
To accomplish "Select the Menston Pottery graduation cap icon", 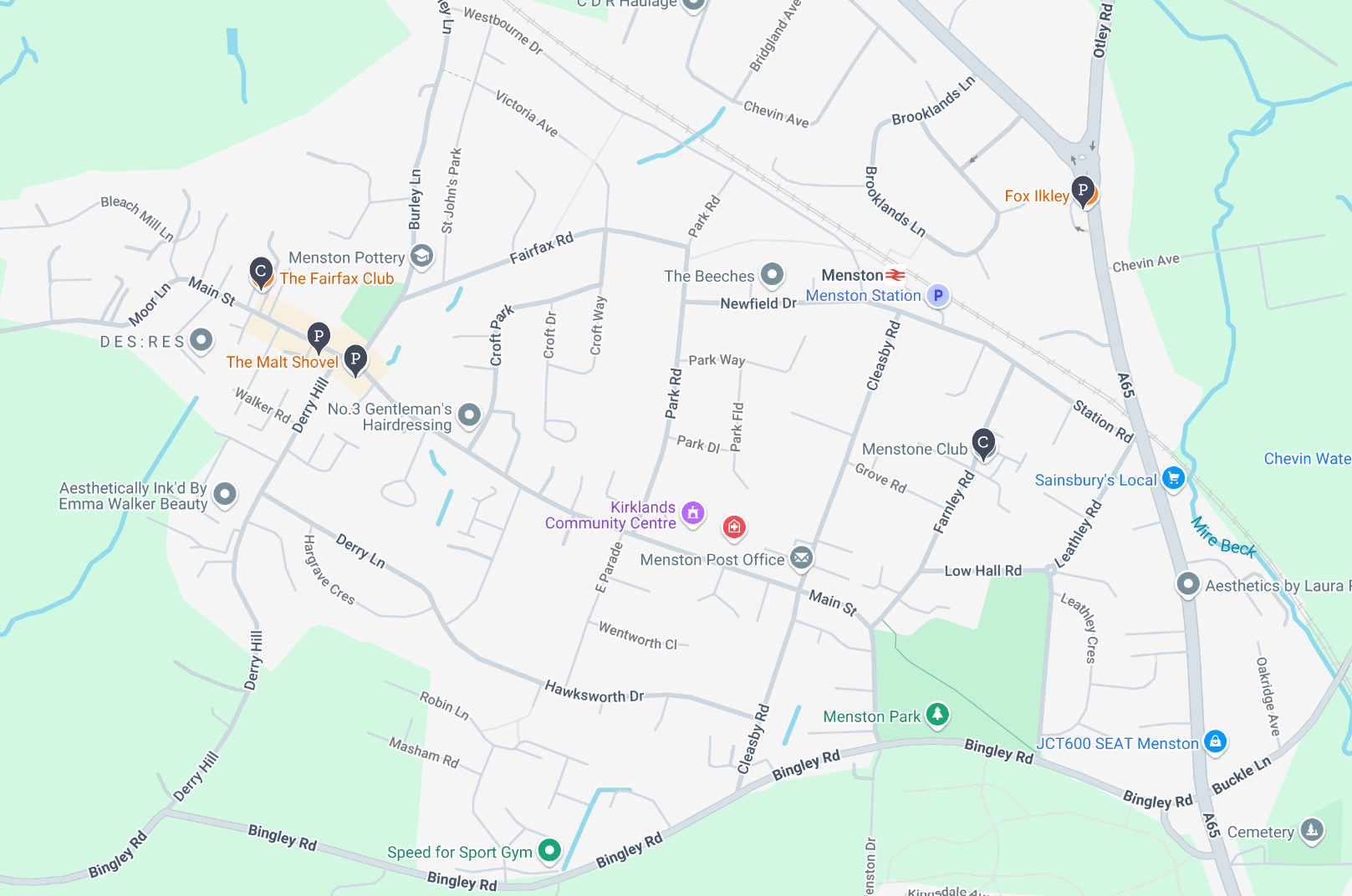I will click(x=422, y=256).
